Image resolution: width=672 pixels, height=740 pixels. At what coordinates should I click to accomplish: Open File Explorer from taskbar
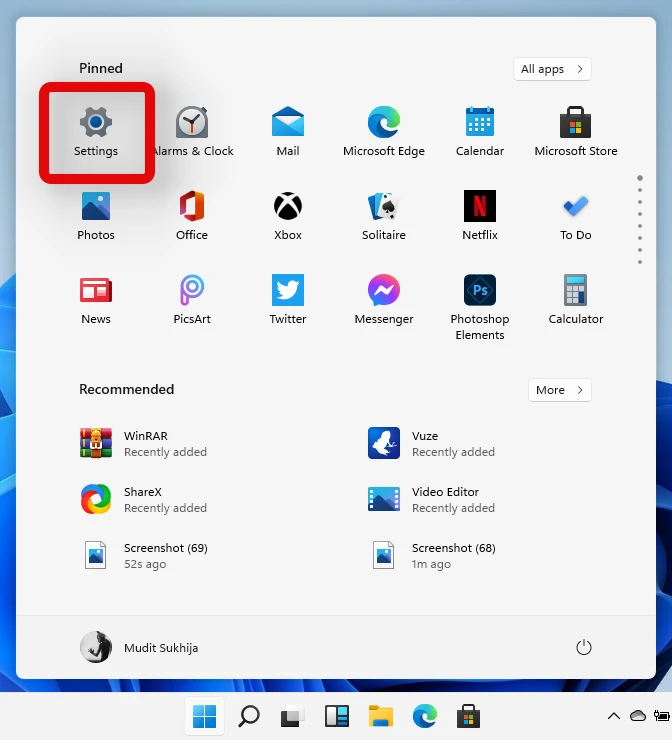point(380,716)
